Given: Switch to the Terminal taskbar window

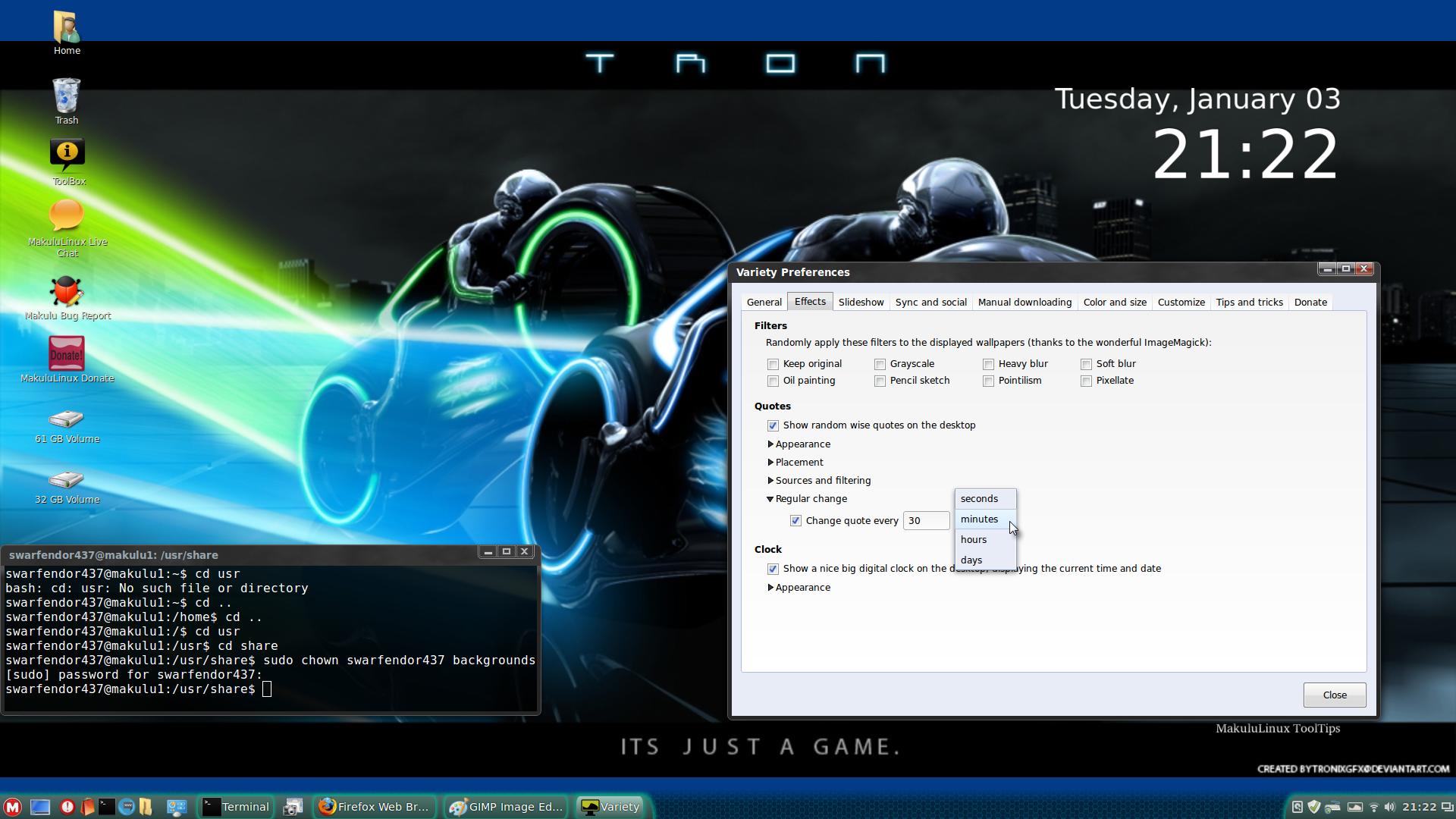Looking at the screenshot, I should tap(236, 807).
